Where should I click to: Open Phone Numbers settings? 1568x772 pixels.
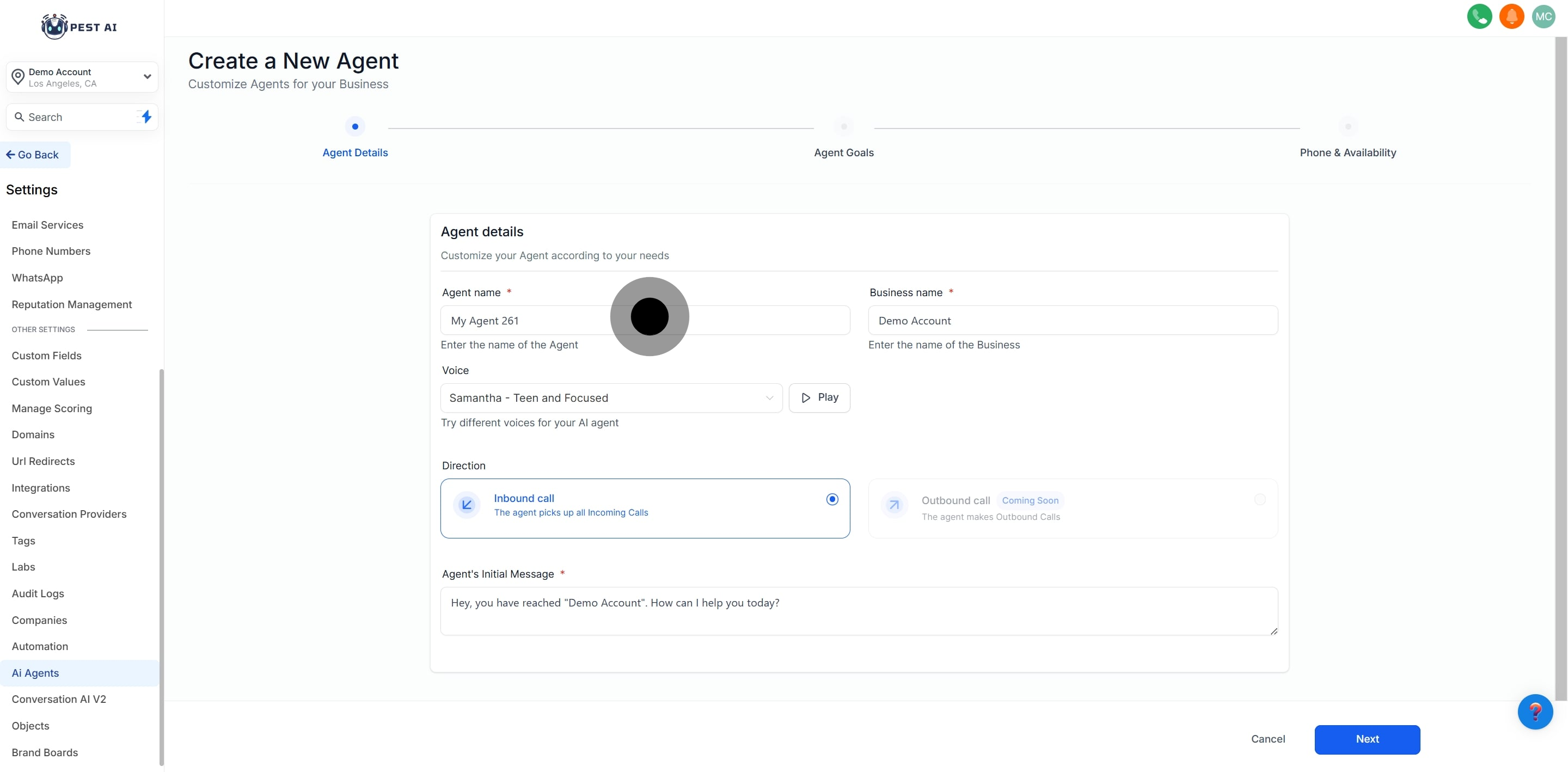click(51, 252)
